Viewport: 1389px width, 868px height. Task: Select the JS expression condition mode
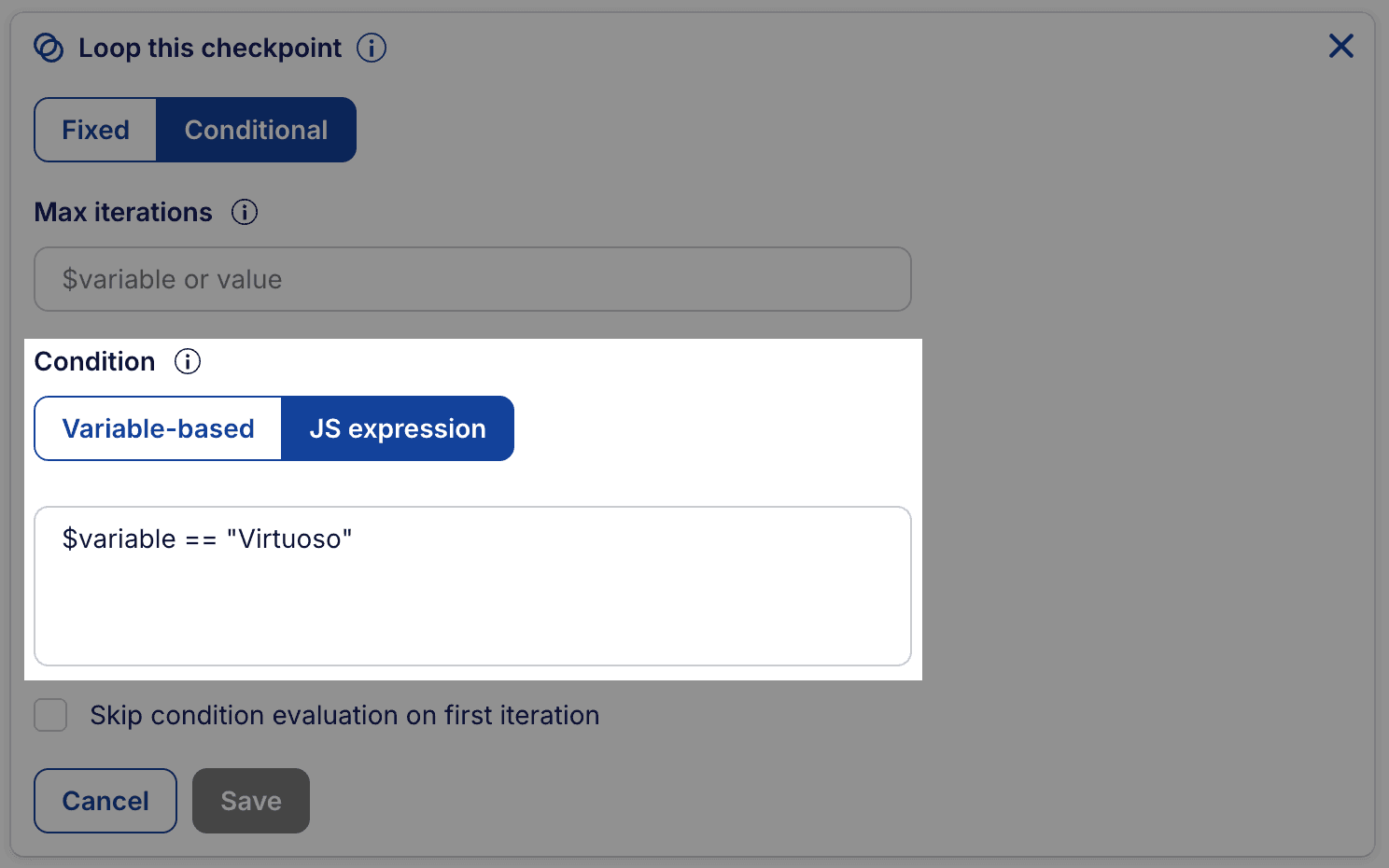[x=398, y=428]
